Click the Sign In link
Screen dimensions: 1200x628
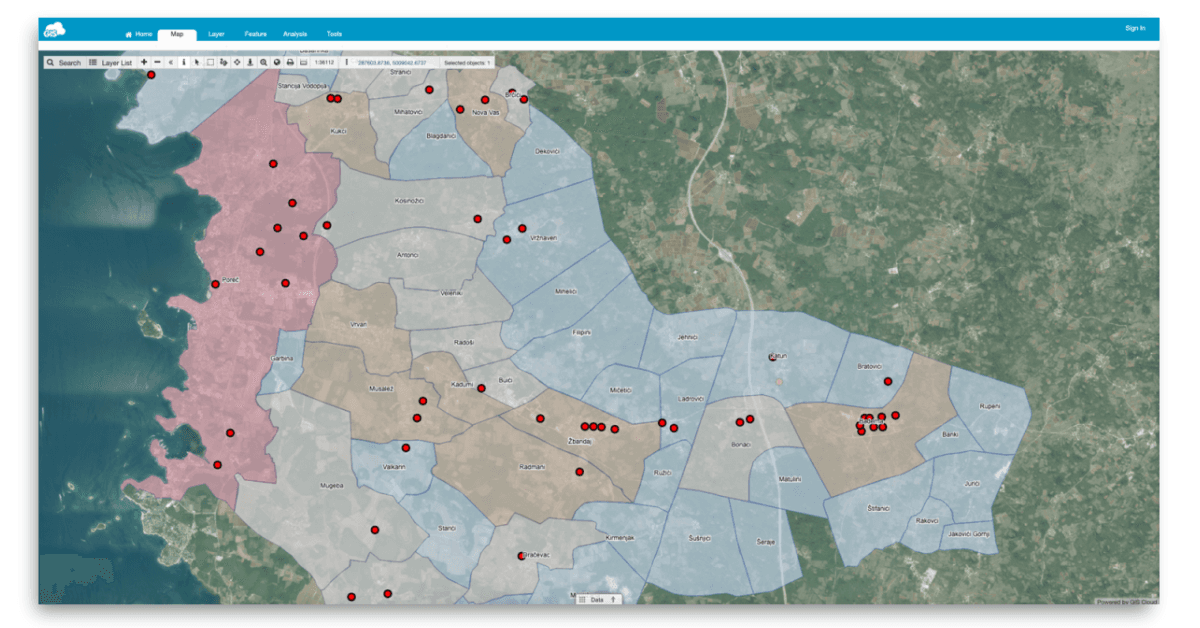1135,28
